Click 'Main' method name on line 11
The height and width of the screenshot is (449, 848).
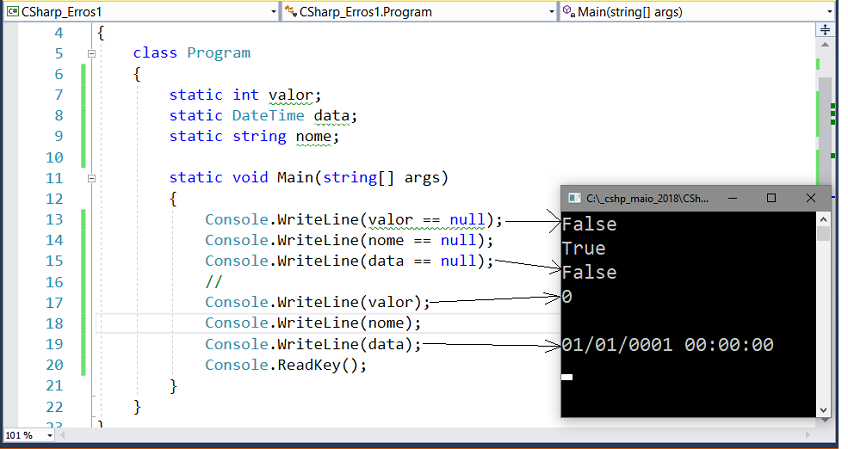point(295,177)
